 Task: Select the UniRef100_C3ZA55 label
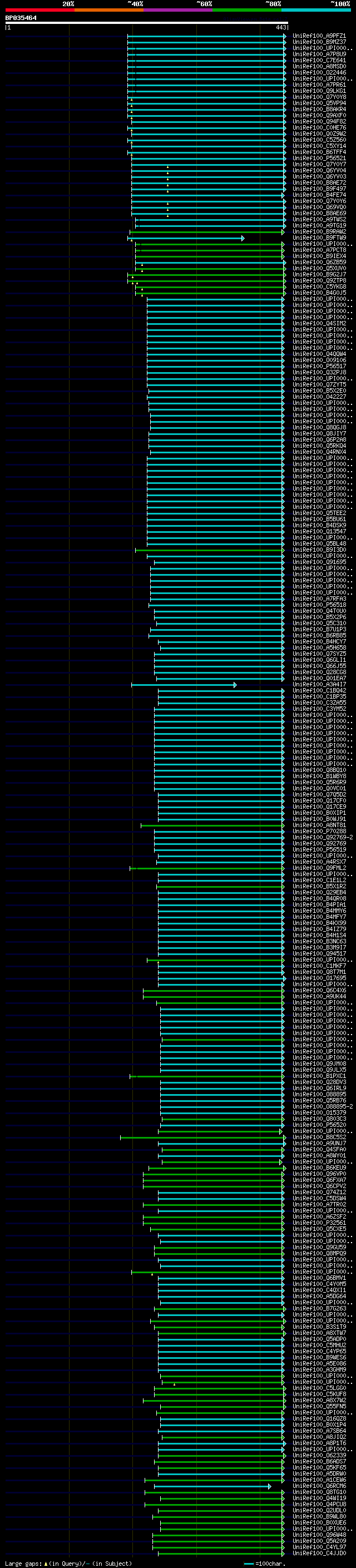pyautogui.click(x=319, y=703)
